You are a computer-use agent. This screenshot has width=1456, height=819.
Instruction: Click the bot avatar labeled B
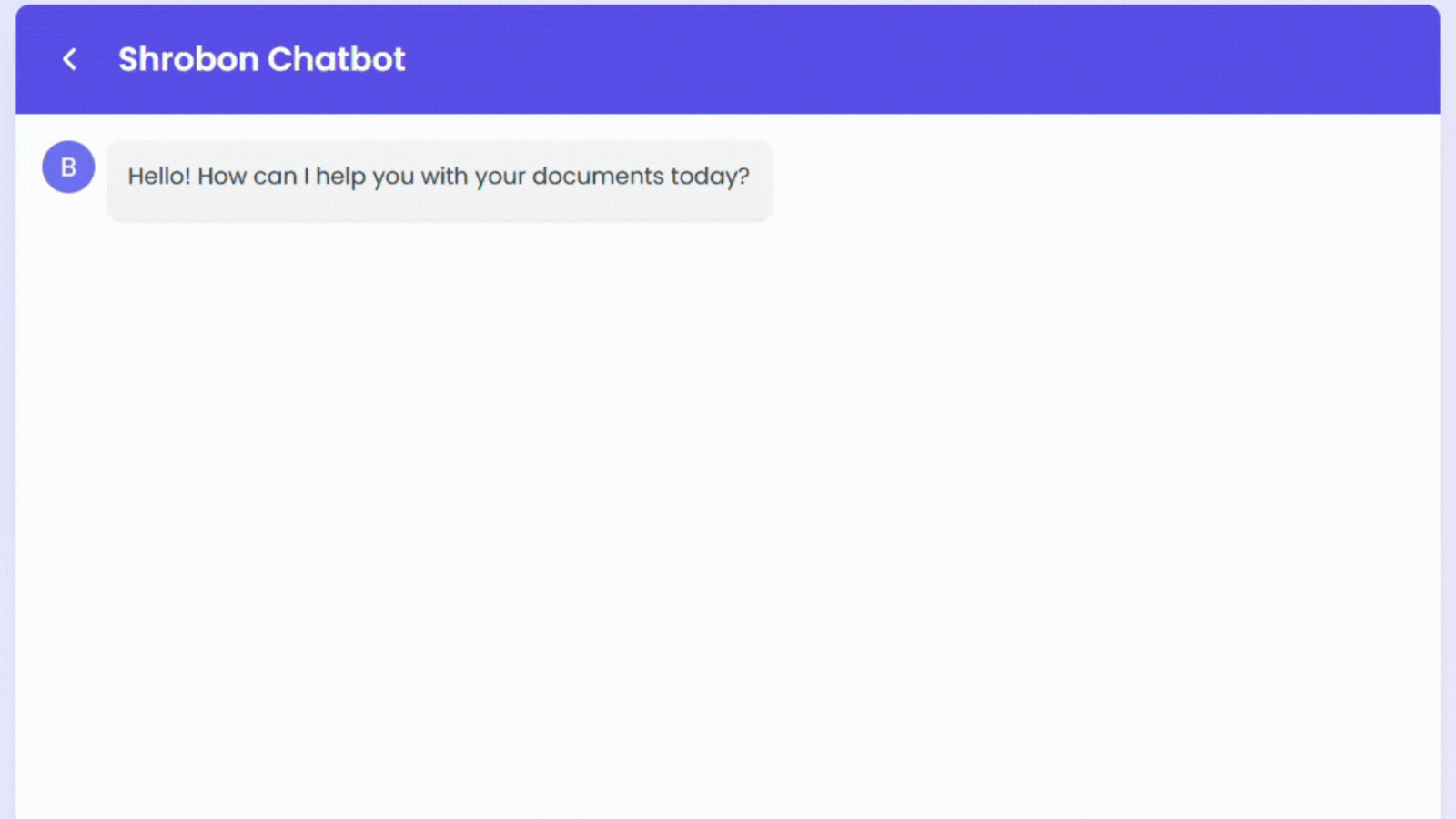pyautogui.click(x=68, y=167)
